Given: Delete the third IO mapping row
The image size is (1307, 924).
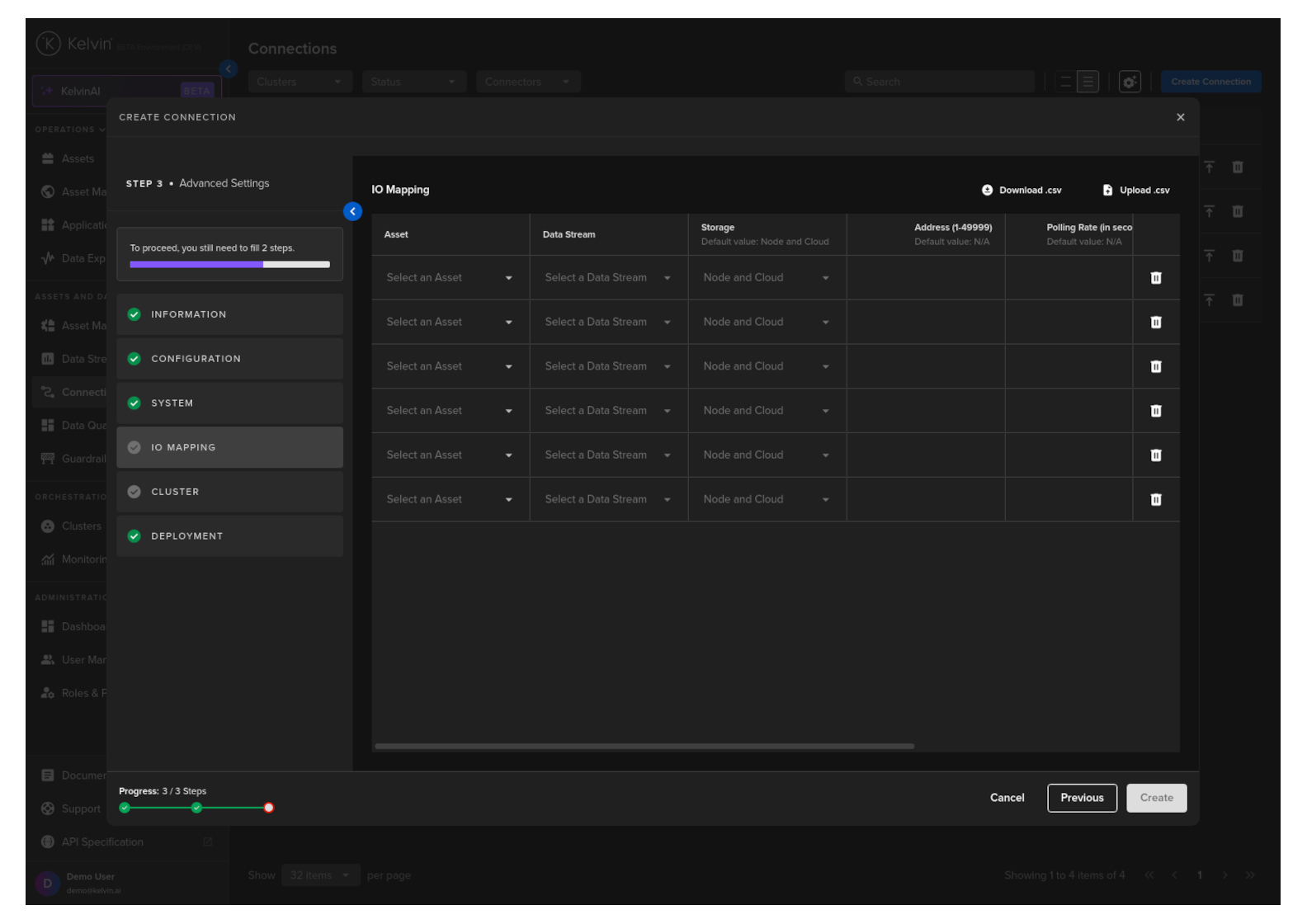Looking at the screenshot, I should pos(1155,366).
